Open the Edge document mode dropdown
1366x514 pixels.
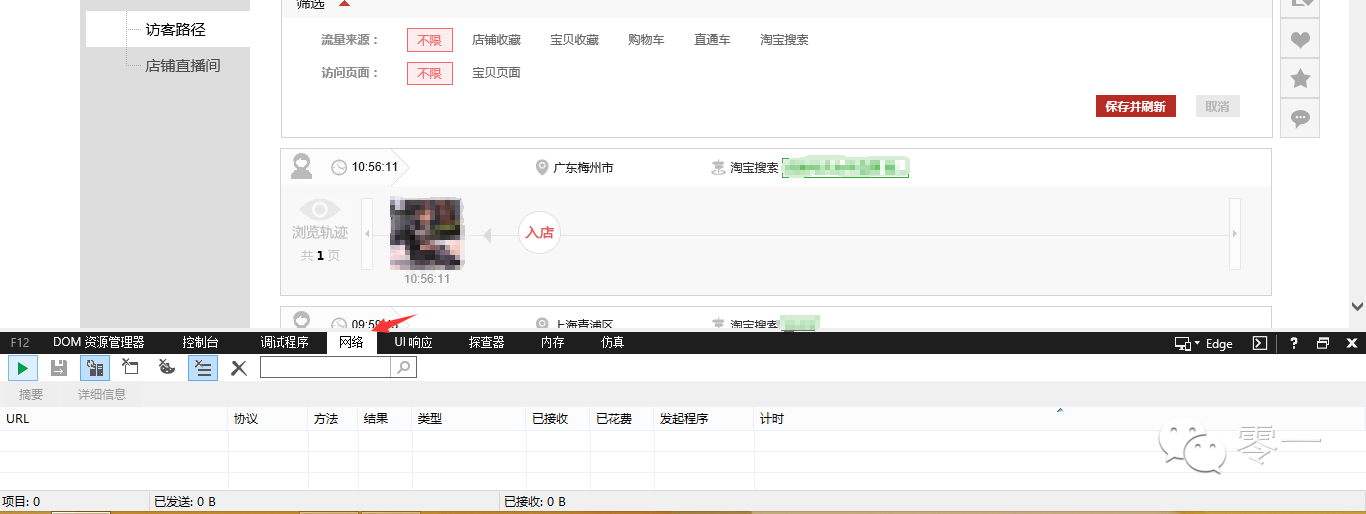coord(1204,343)
